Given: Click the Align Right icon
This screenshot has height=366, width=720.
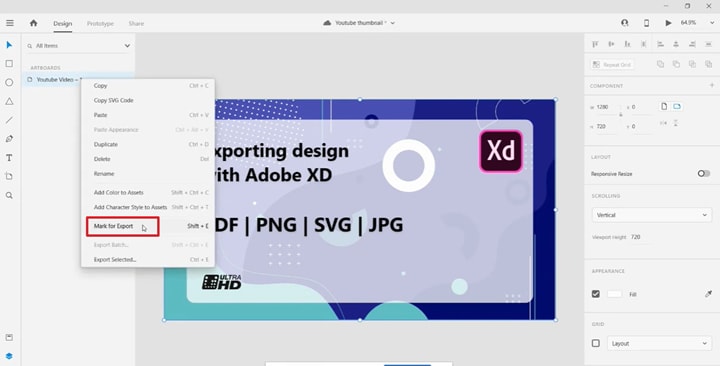Looking at the screenshot, I should pyautogui.click(x=692, y=44).
